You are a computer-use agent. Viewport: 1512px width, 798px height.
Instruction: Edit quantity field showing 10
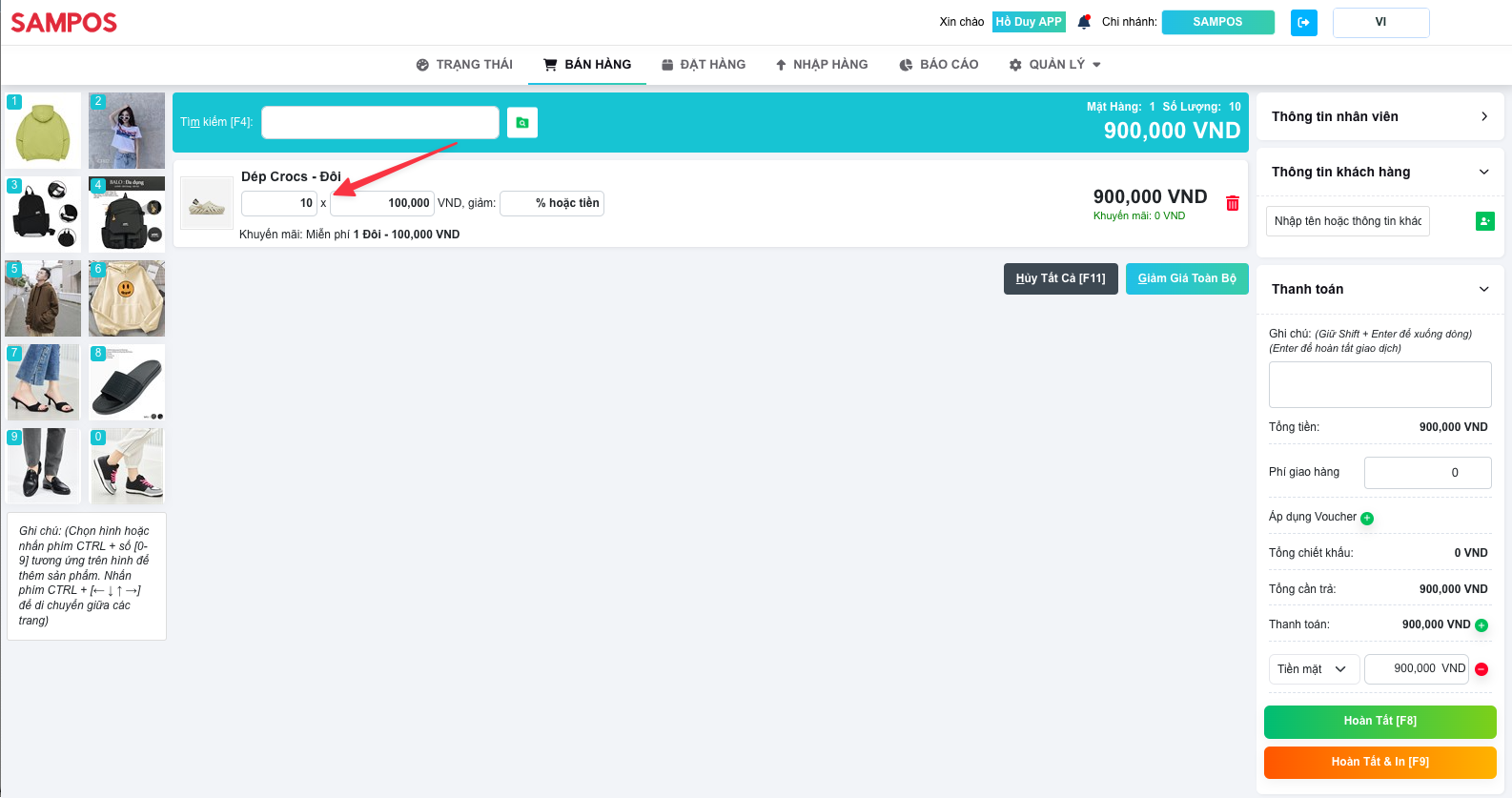click(x=279, y=203)
